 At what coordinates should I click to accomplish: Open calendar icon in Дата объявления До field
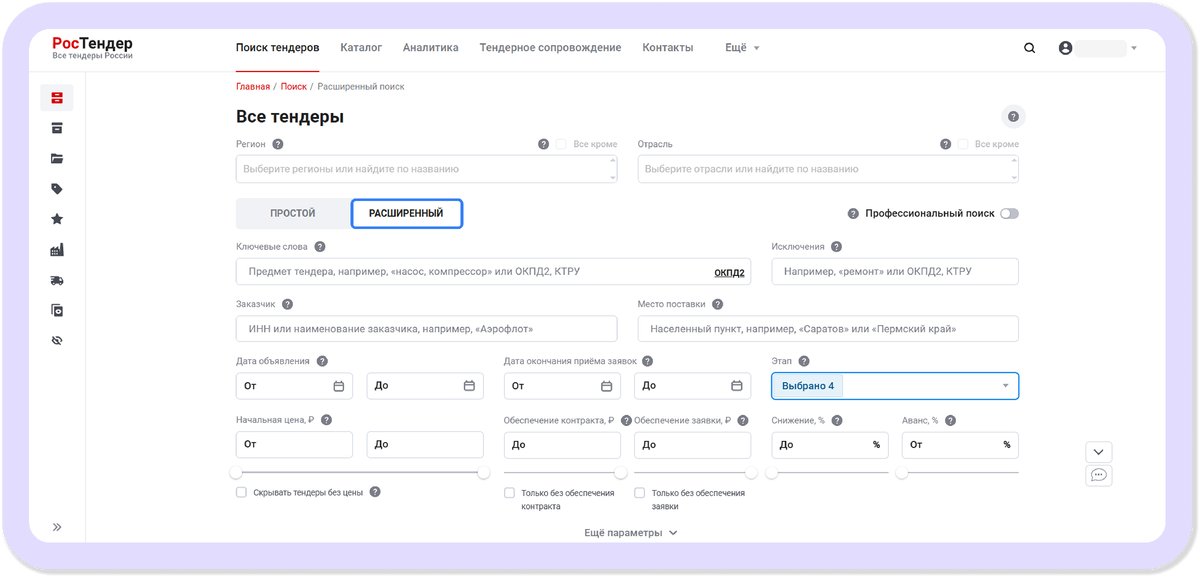click(x=469, y=386)
